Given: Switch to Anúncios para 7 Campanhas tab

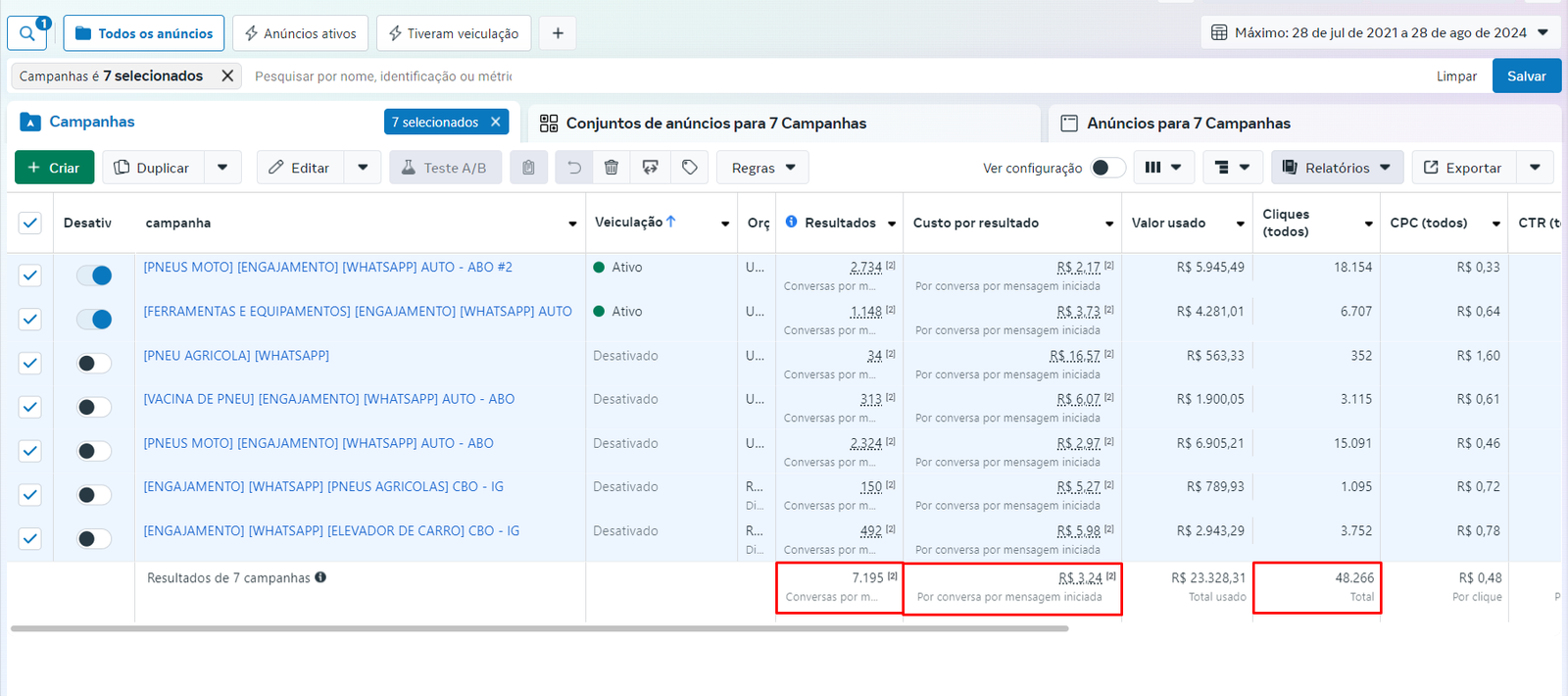Looking at the screenshot, I should tap(1188, 124).
